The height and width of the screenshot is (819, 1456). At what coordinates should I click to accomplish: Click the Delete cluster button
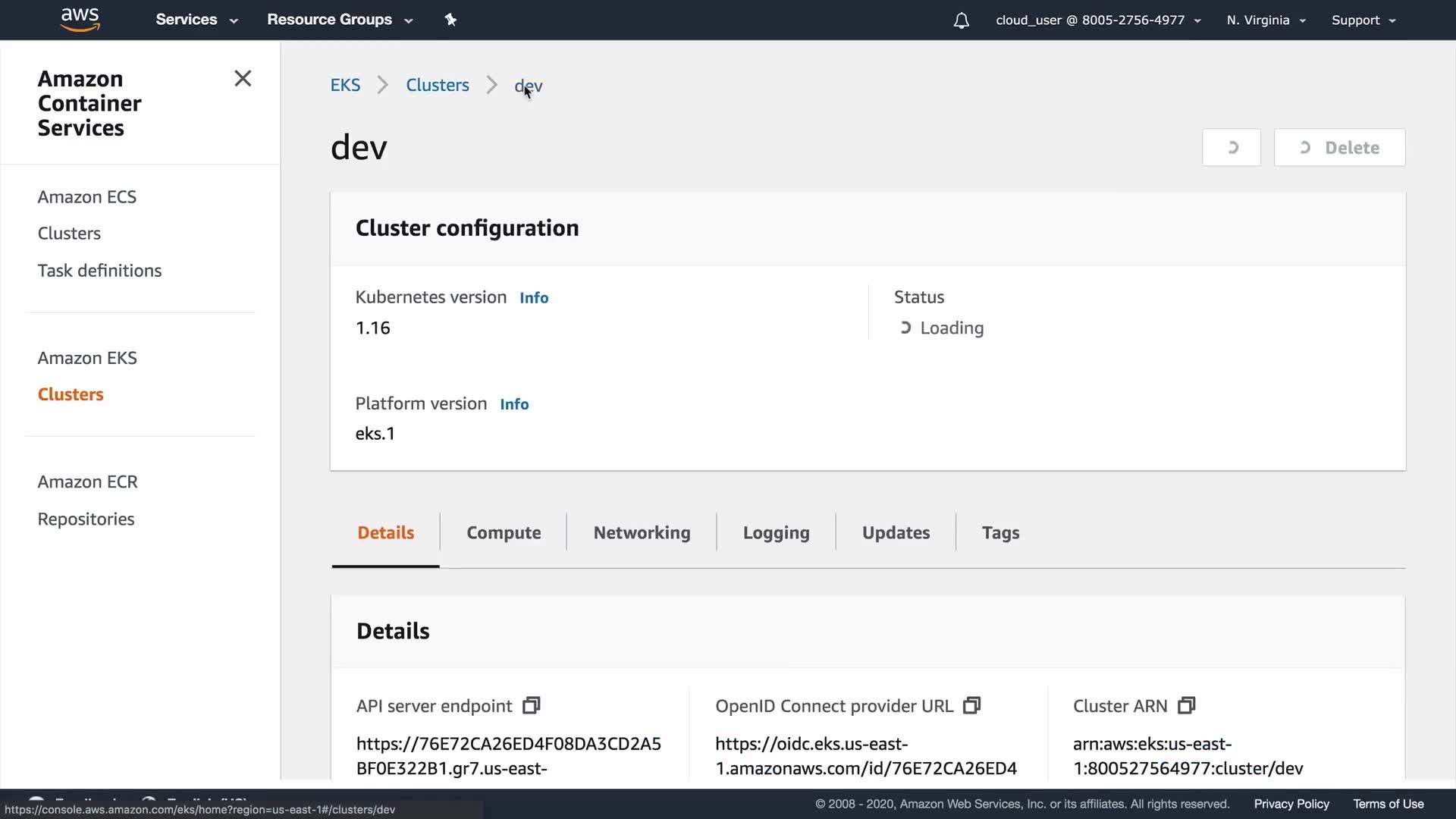[1339, 148]
